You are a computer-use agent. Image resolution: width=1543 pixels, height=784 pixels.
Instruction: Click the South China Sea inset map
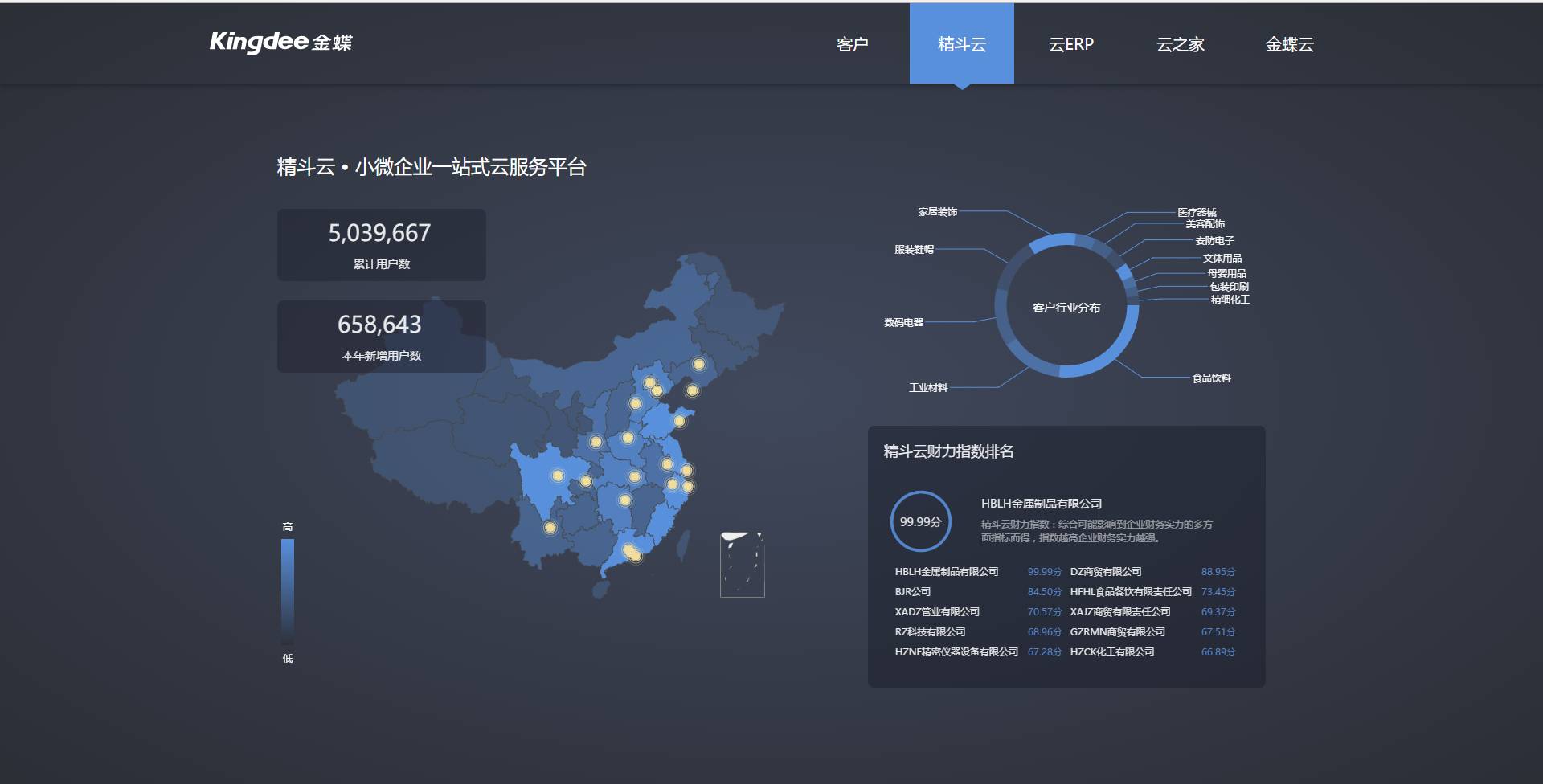(742, 565)
